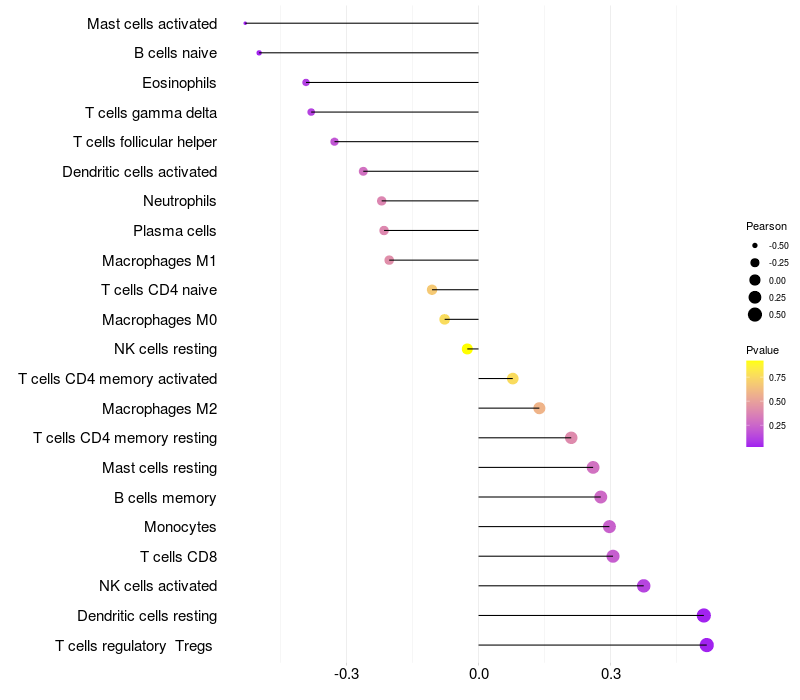Viewport: 800px width, 700px height.
Task: Select the Dendritic cells resting data point
Action: [704, 615]
